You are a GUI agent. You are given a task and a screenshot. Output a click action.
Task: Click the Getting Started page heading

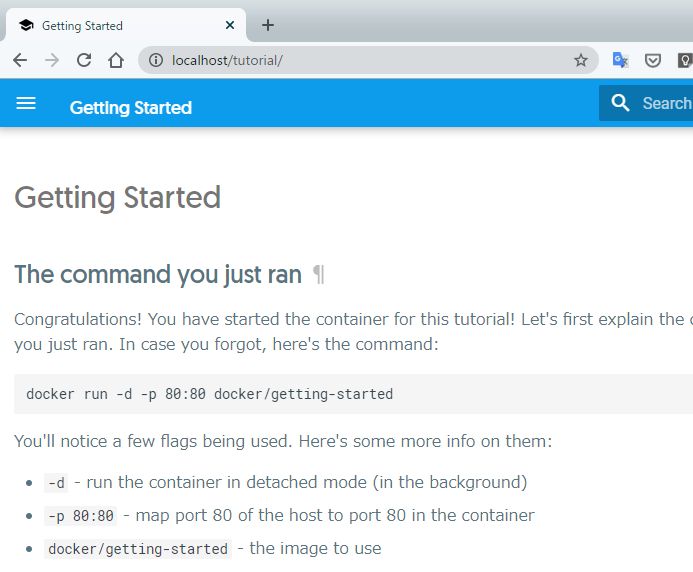[x=118, y=197]
